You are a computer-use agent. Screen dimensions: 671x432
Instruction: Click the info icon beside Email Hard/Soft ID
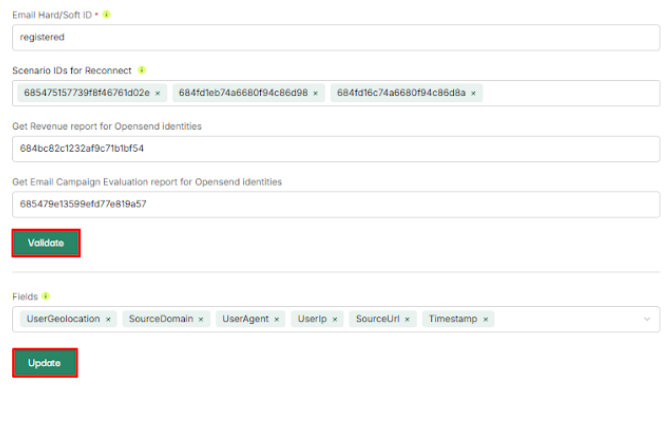coord(107,15)
